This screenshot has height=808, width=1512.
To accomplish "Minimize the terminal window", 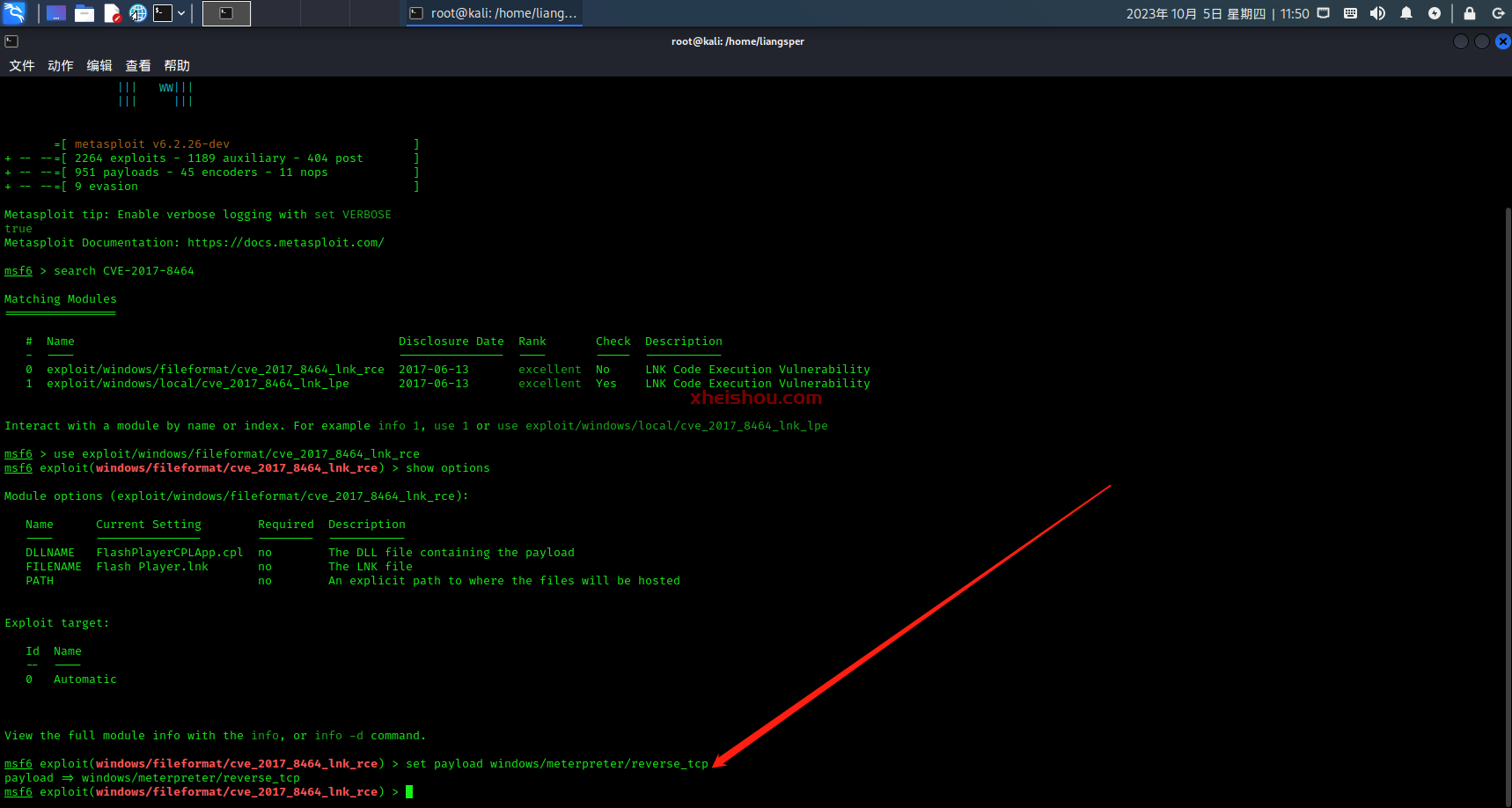I will click(1461, 41).
